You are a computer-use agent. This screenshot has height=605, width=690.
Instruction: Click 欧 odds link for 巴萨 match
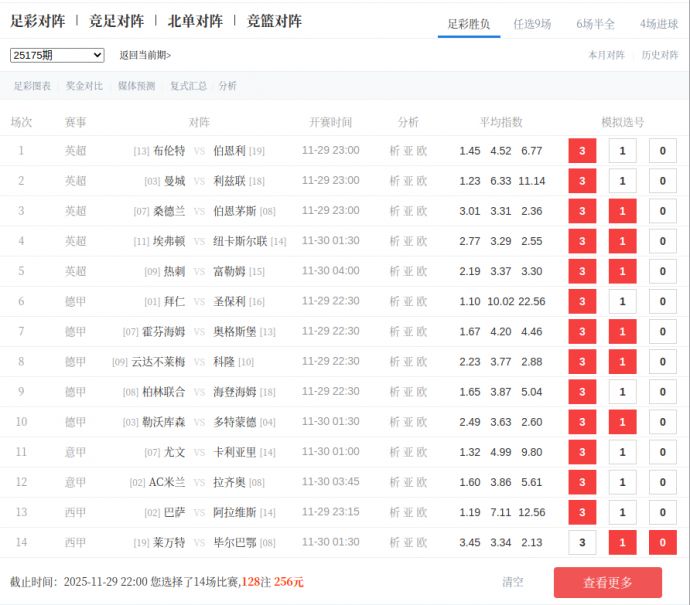click(x=422, y=512)
